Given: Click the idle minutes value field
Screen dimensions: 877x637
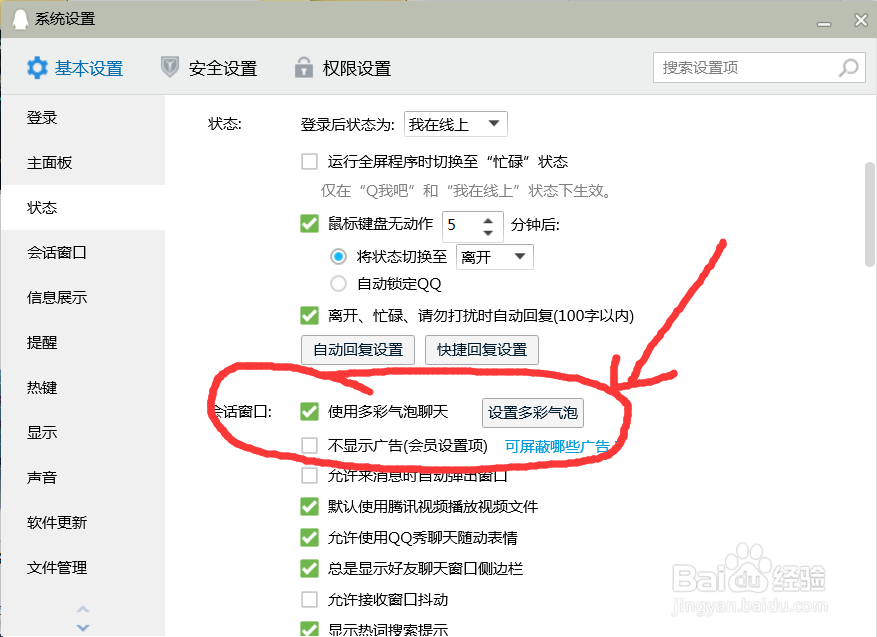Looking at the screenshot, I should [x=461, y=225].
